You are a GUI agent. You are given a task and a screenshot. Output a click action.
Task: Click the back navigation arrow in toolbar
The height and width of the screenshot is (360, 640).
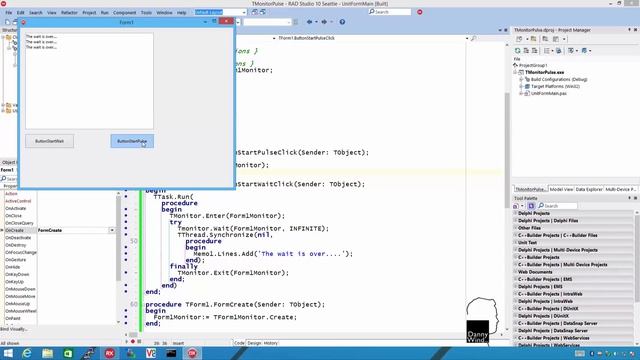309,22
